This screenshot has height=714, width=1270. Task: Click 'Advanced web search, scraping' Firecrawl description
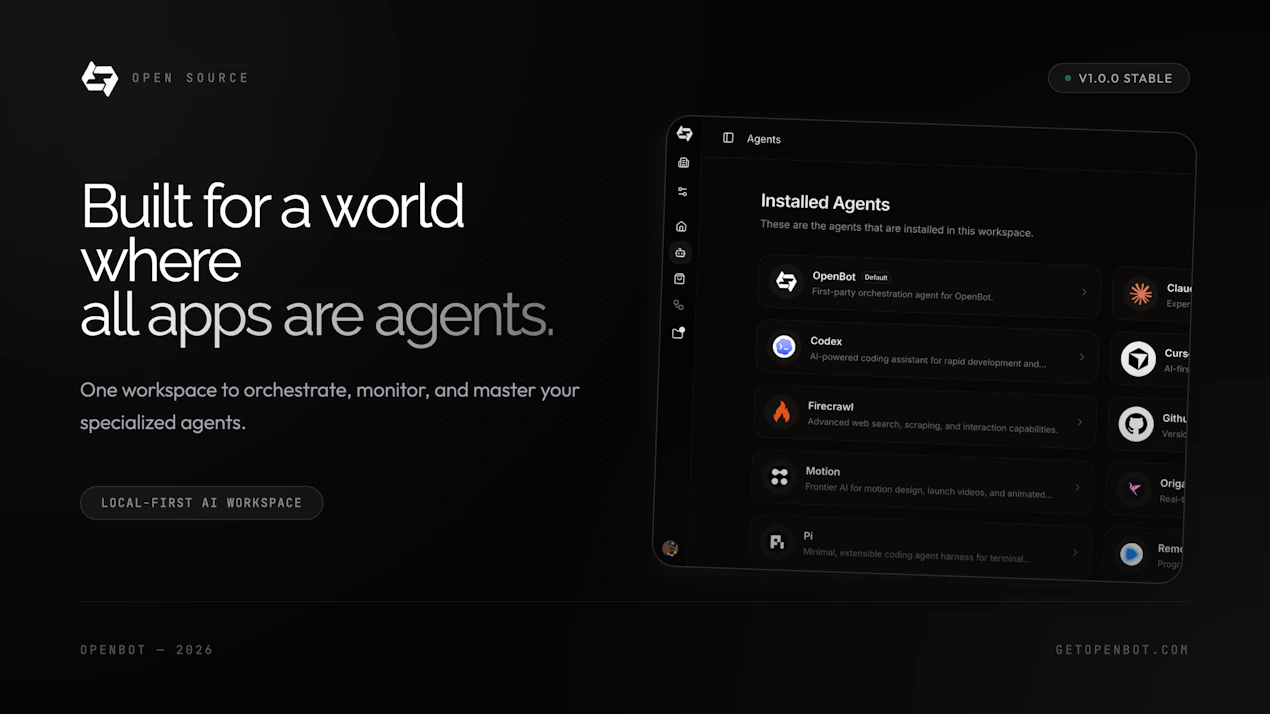pyautogui.click(x=932, y=426)
